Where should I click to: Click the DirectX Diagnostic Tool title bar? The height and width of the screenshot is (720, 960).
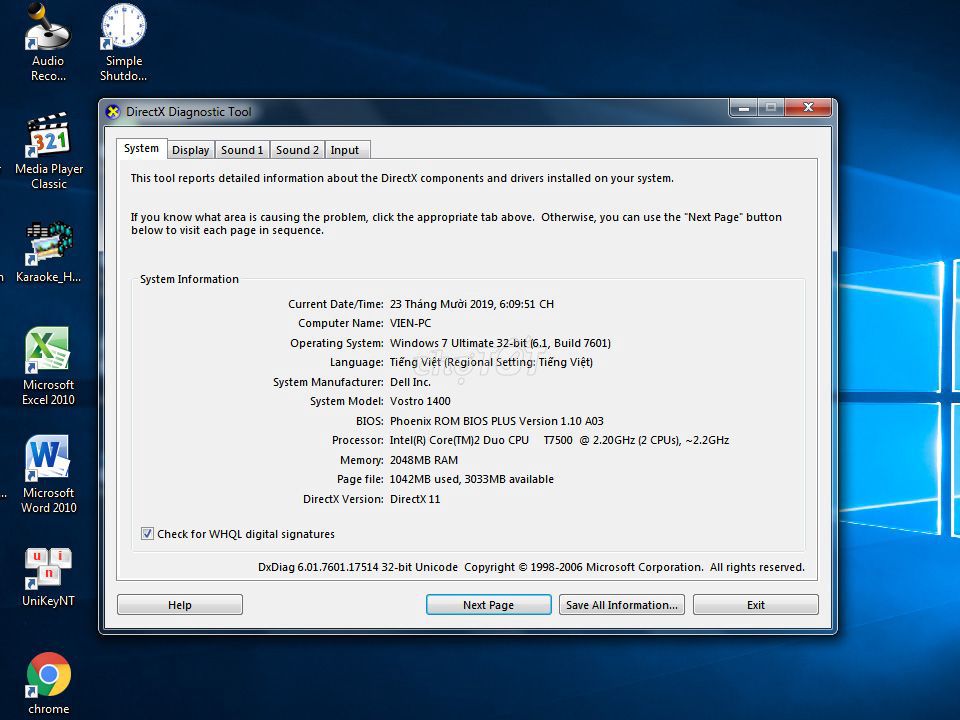point(416,112)
